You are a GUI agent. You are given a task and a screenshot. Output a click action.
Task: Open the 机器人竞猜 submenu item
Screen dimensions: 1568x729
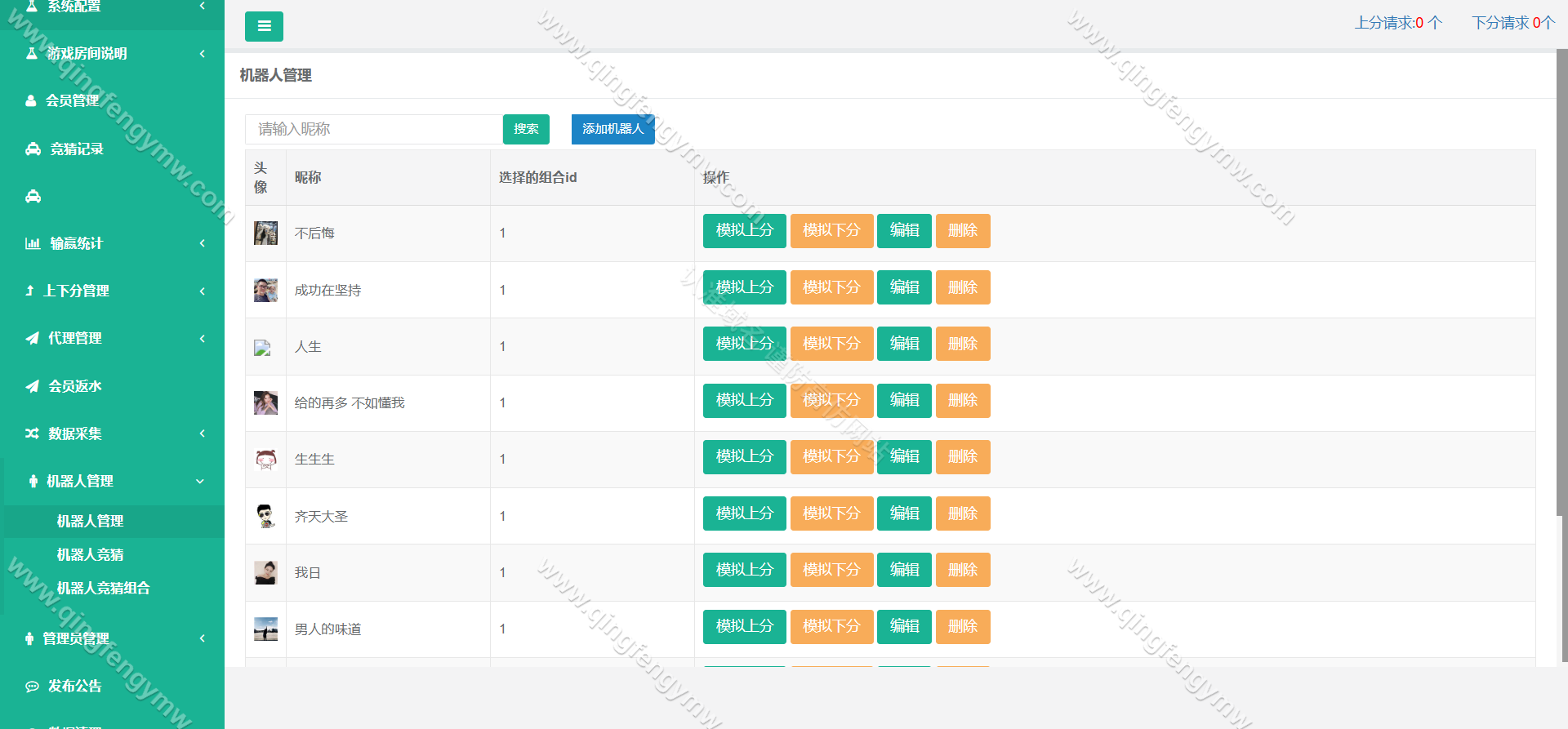tap(90, 554)
